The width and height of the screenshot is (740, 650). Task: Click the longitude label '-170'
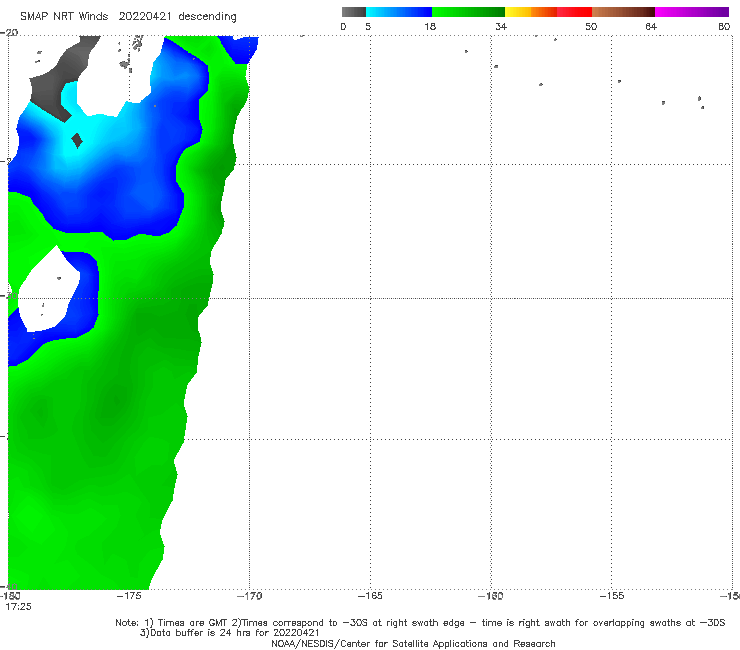click(250, 596)
